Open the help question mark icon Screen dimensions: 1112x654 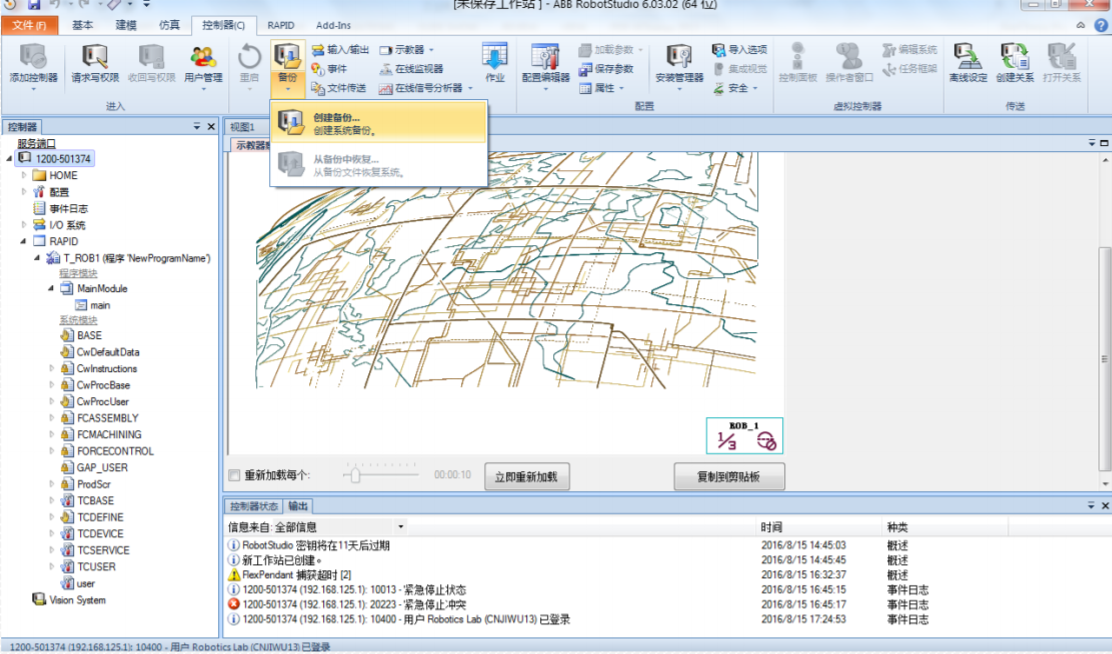pyautogui.click(x=1101, y=25)
